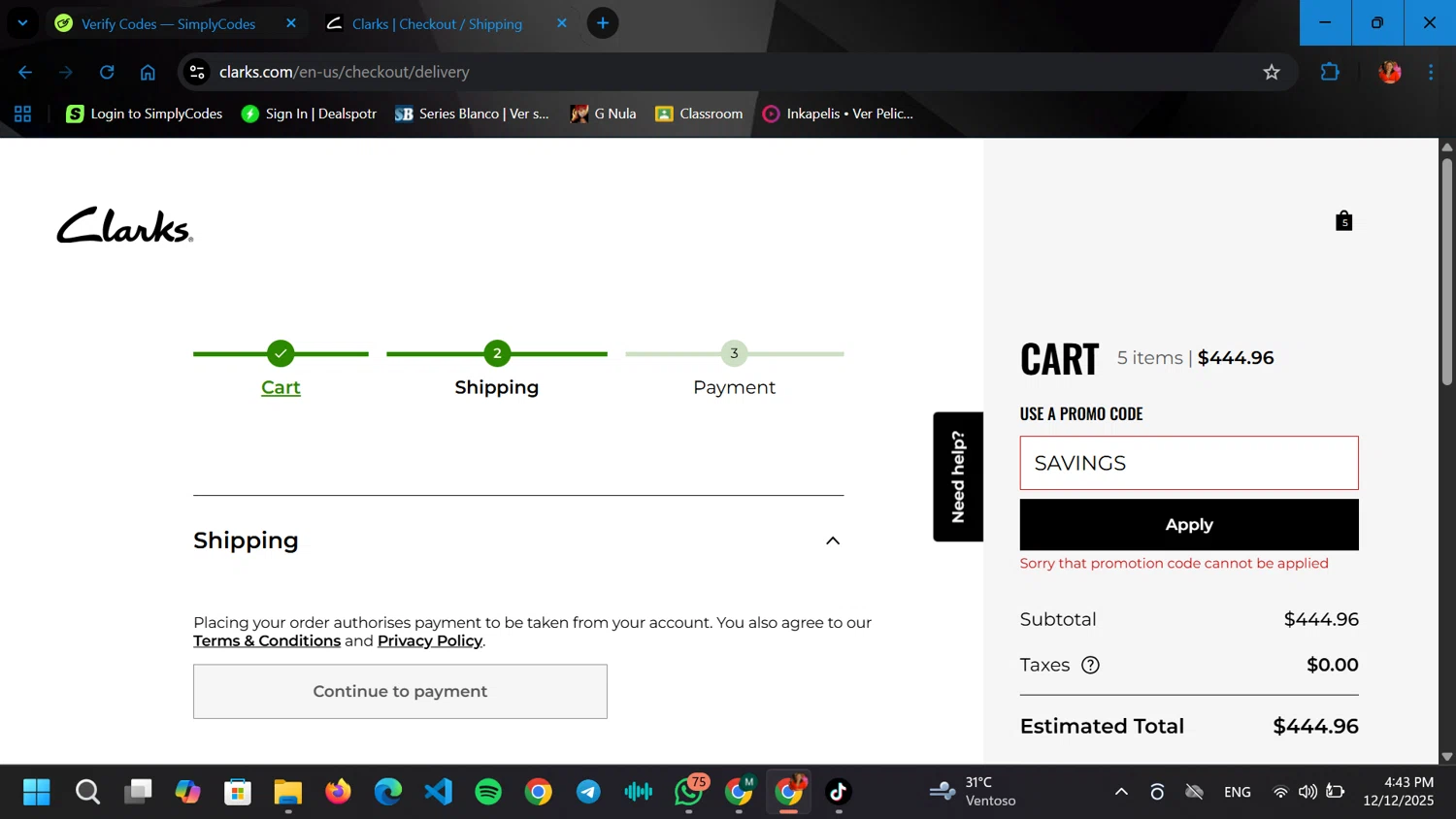Open File Explorer from the taskbar

tap(287, 792)
